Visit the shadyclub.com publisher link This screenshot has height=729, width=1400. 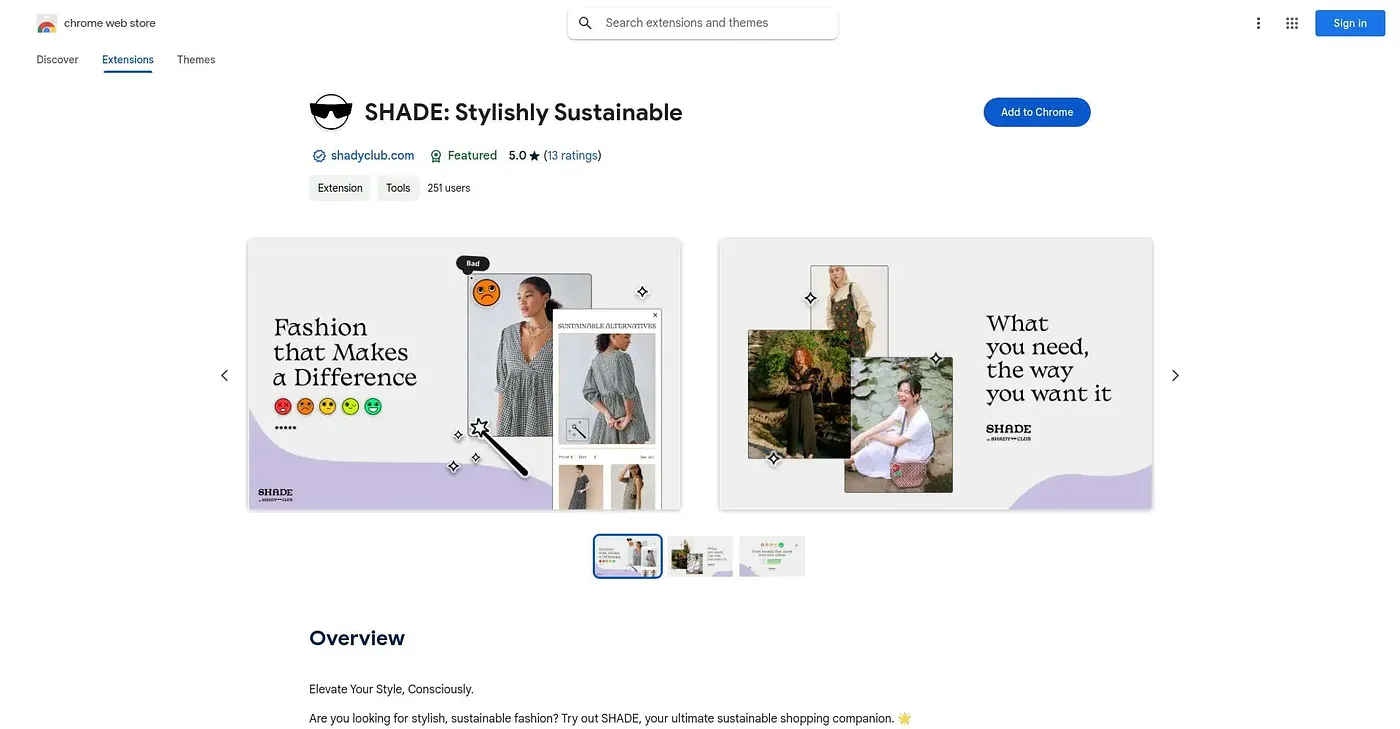(373, 156)
